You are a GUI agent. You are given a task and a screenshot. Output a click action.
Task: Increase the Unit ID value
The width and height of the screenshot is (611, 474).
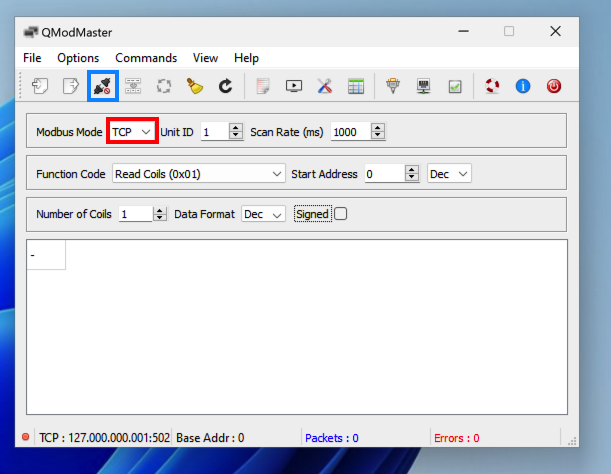pyautogui.click(x=236, y=127)
